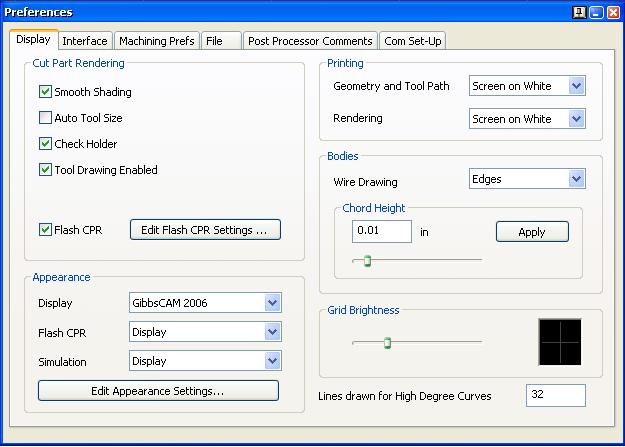Expand the Appearance Flash CPR dropdown

pyautogui.click(x=205, y=332)
